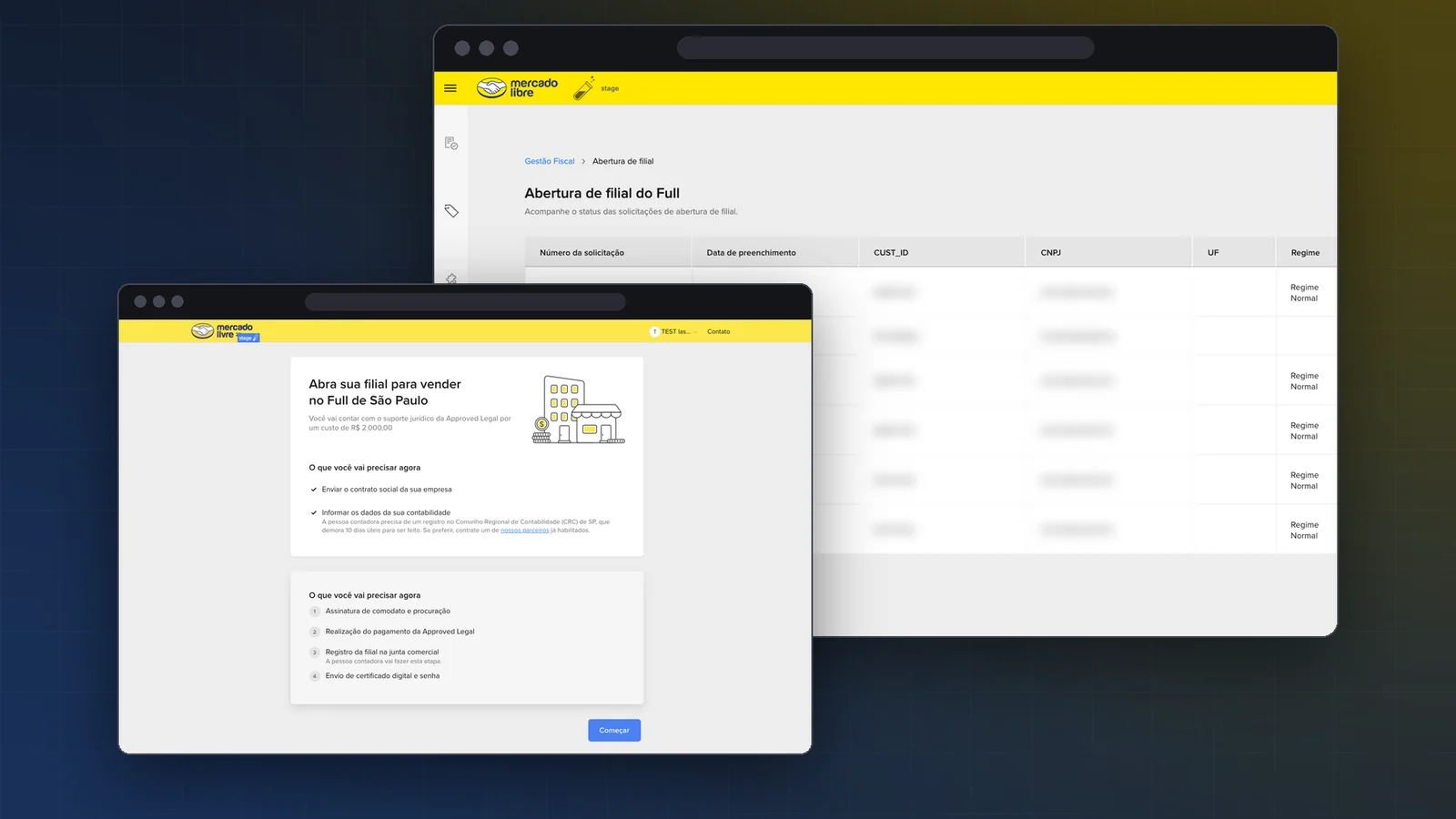Click Envio de certificado digital e senha step
The image size is (1456, 819).
coord(382,676)
